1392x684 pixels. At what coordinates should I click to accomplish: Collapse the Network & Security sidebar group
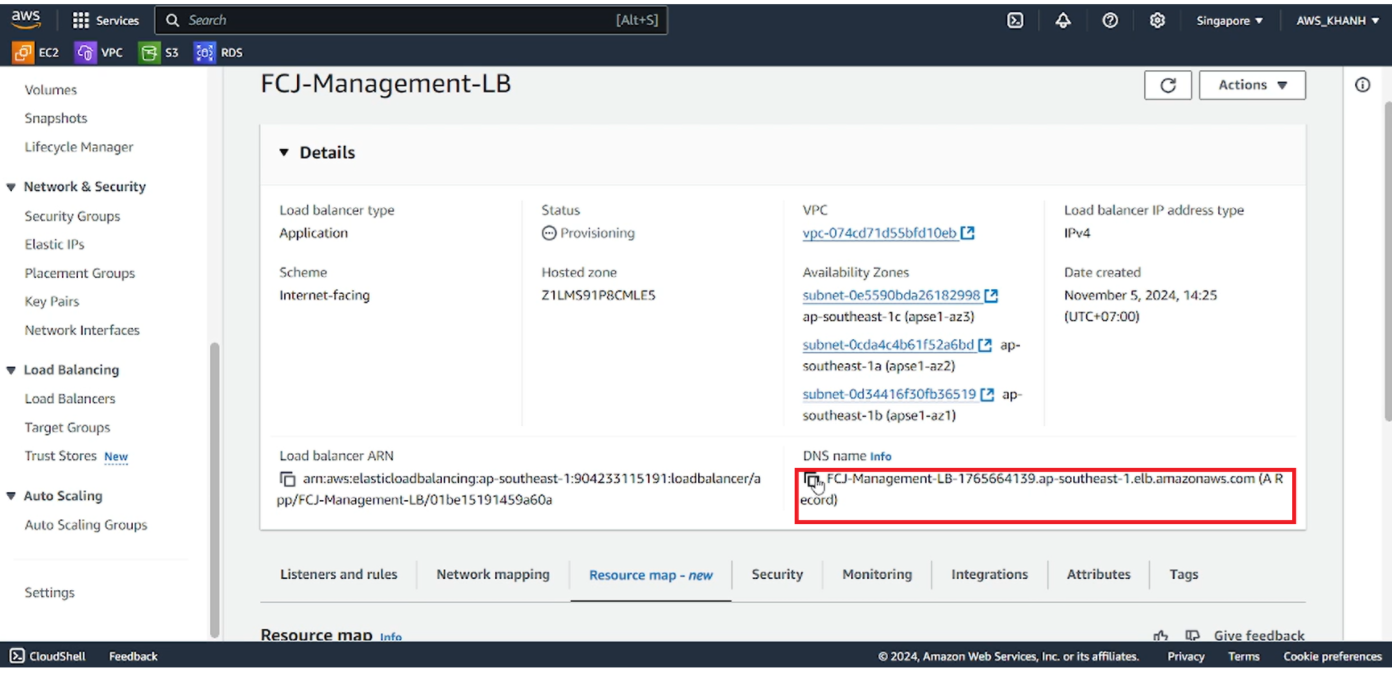[11, 187]
